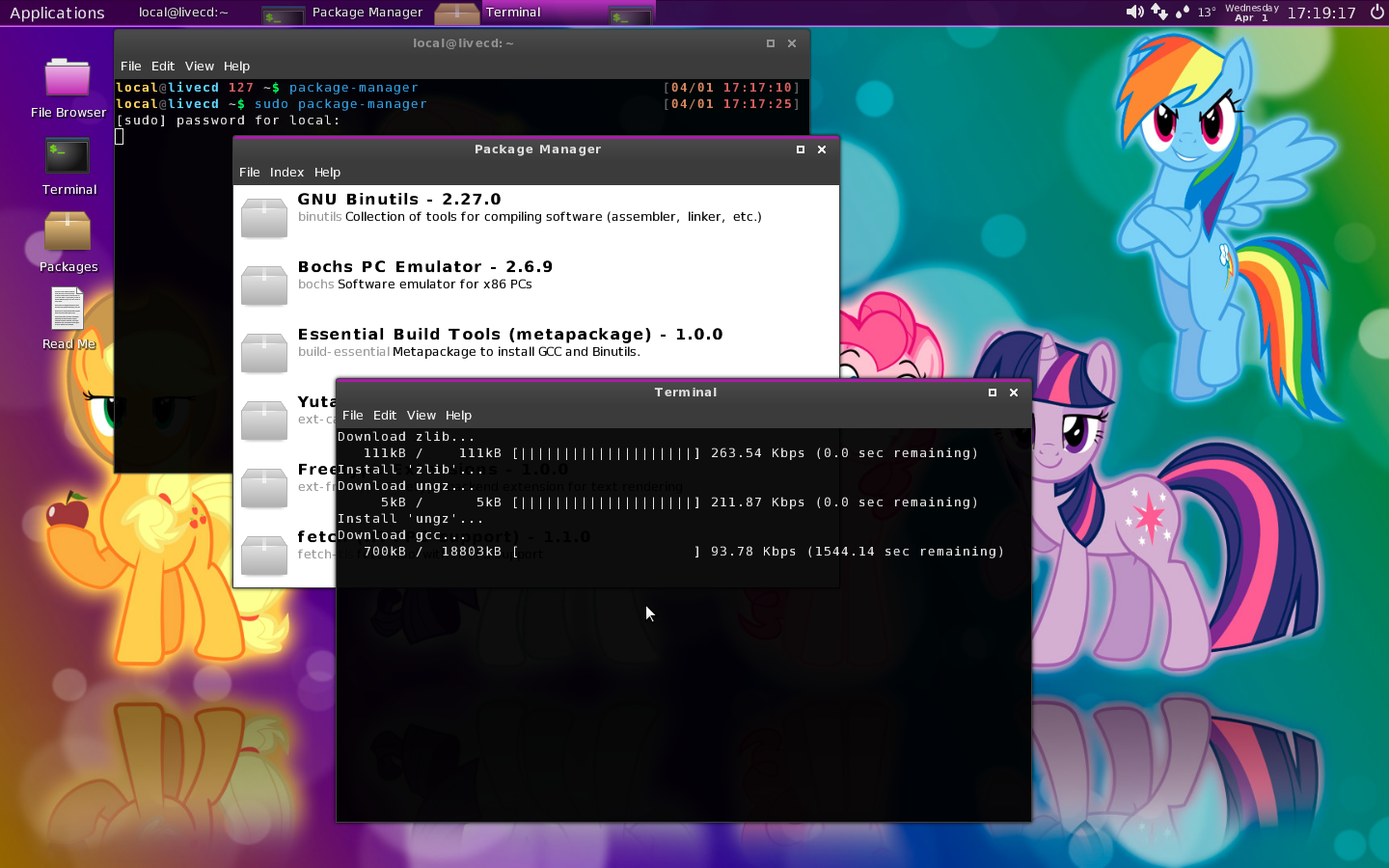Open the Applications menu
Image resolution: width=1389 pixels, height=868 pixels.
tap(57, 13)
